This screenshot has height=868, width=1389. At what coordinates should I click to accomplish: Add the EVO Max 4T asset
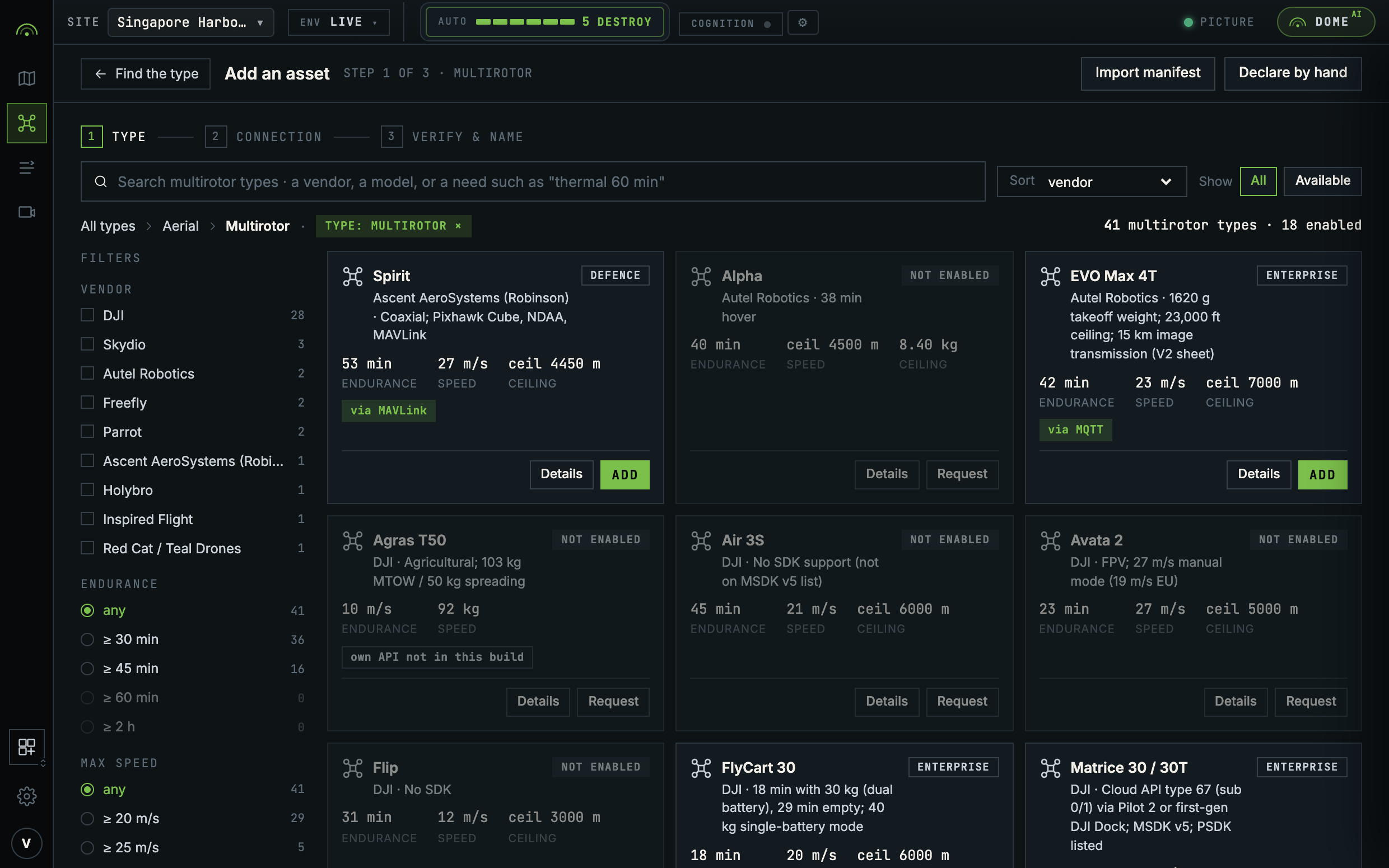click(1322, 474)
